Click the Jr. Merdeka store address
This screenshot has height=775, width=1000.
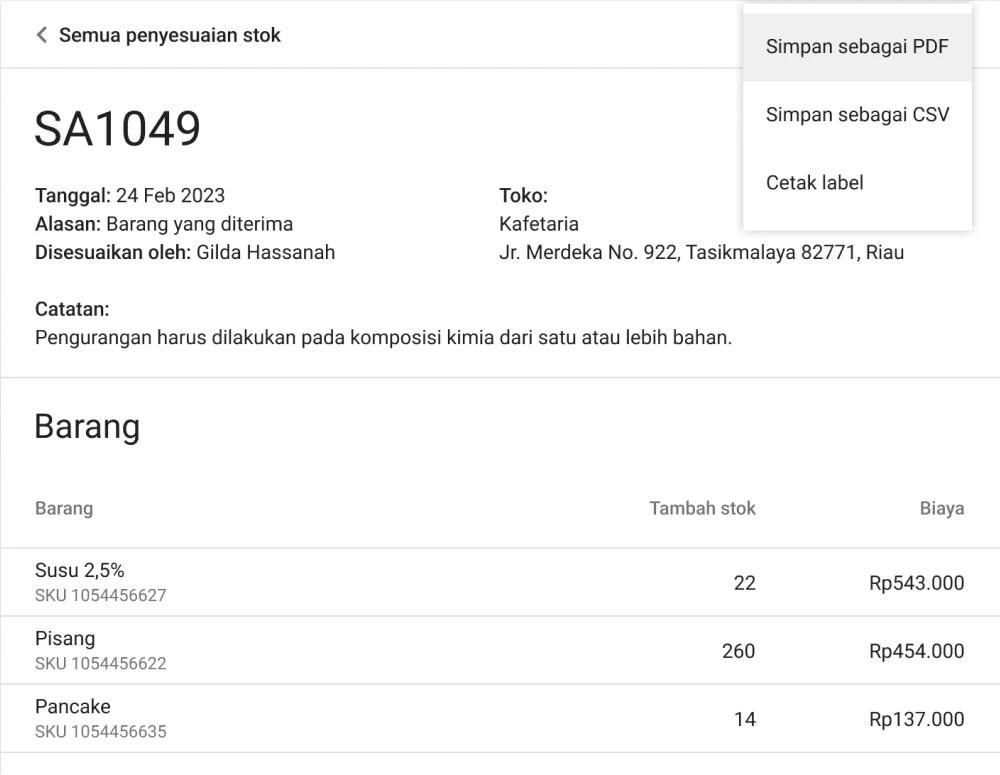tap(701, 252)
